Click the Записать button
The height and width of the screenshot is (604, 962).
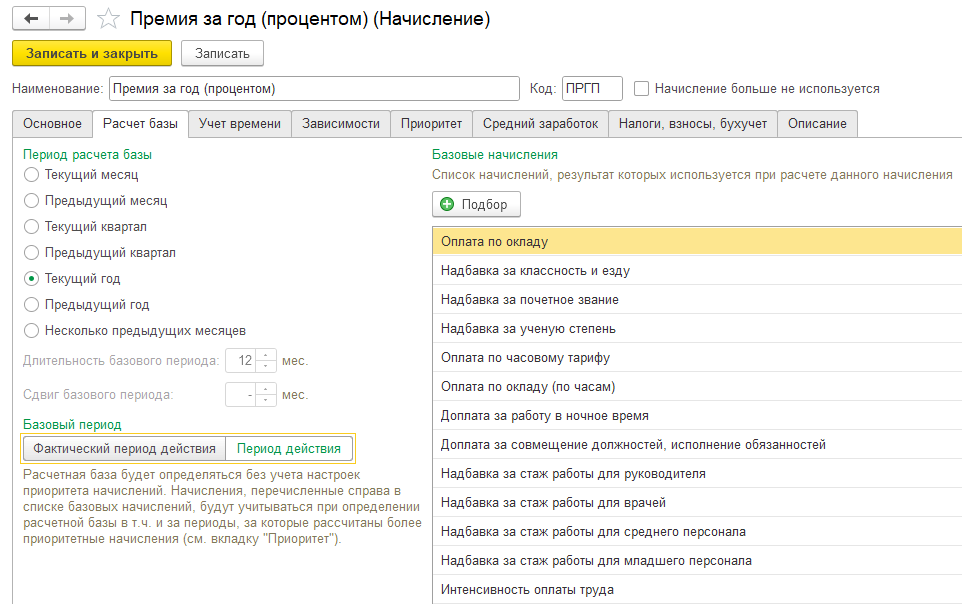(x=222, y=53)
